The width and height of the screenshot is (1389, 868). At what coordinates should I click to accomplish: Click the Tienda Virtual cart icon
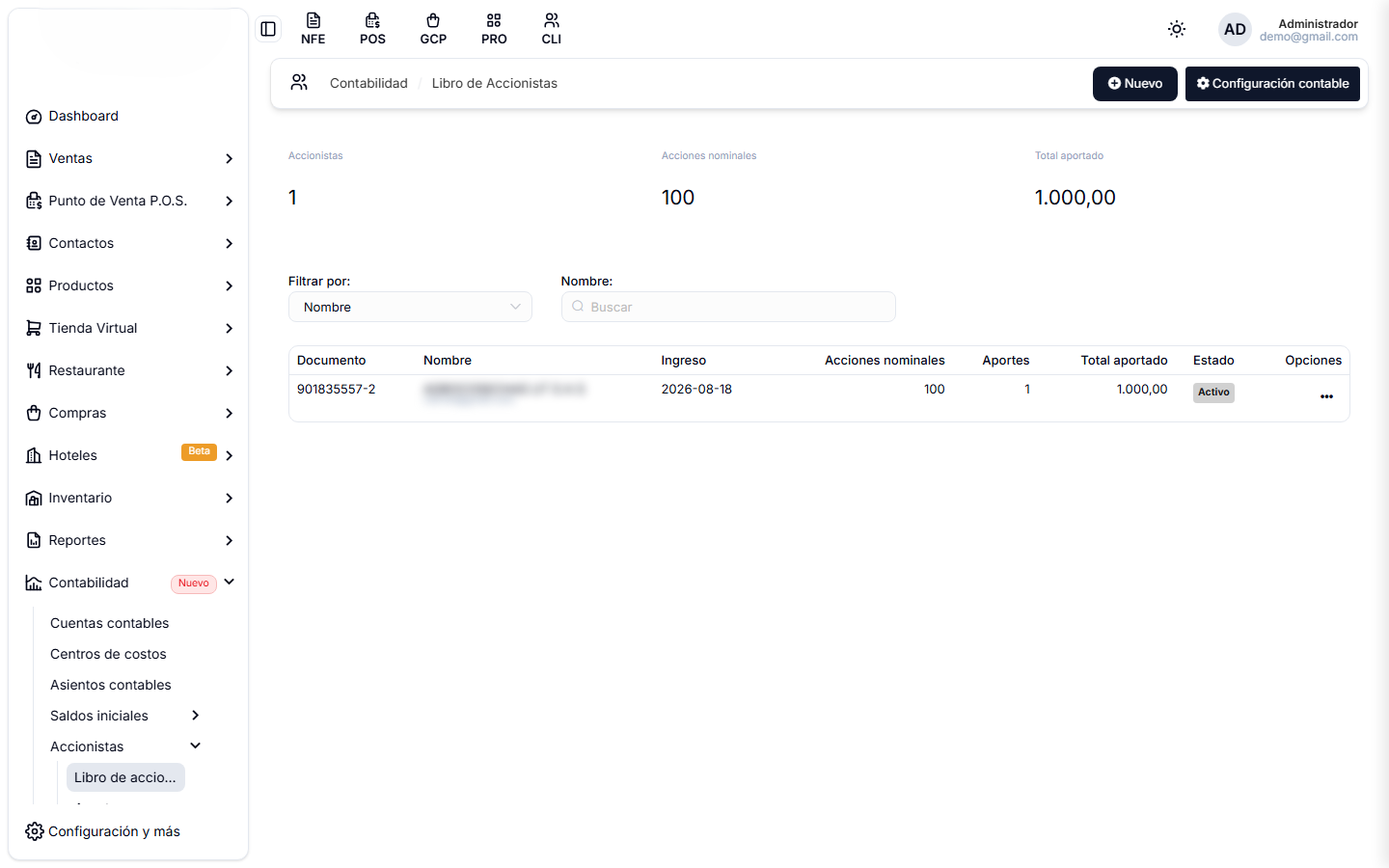click(x=34, y=328)
